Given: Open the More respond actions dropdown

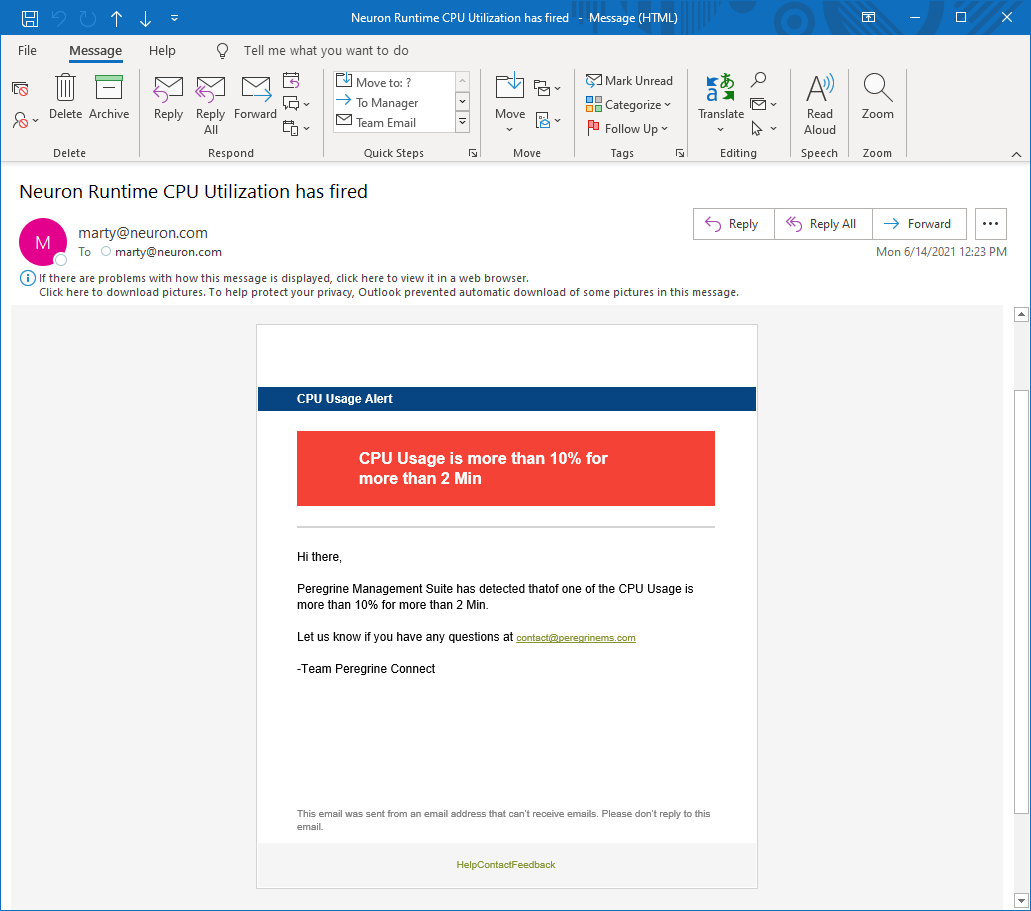Looking at the screenshot, I should click(296, 128).
